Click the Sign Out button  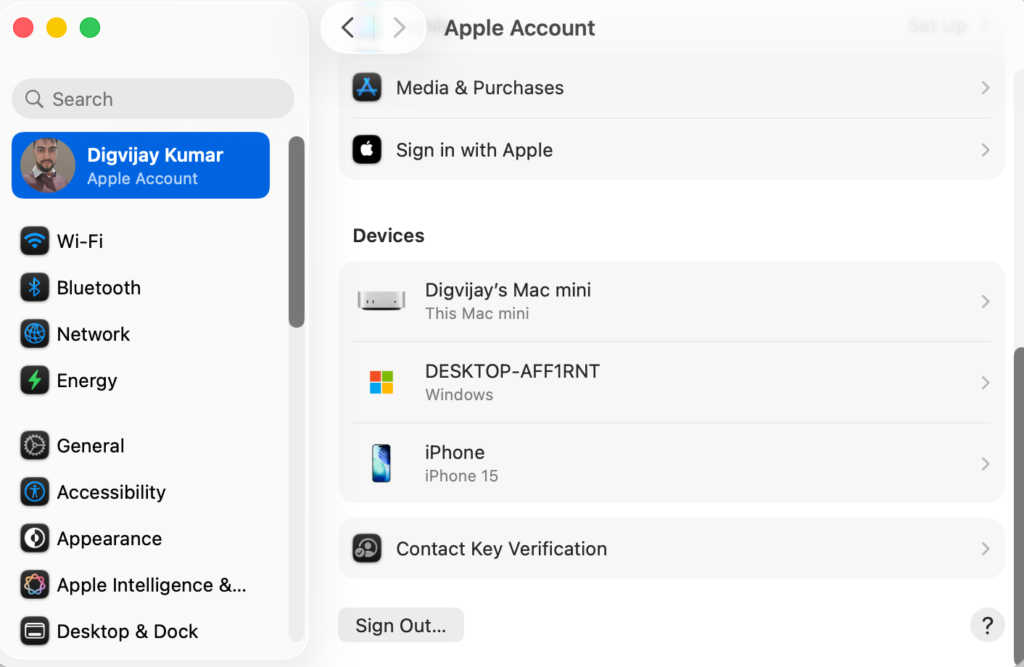click(401, 626)
